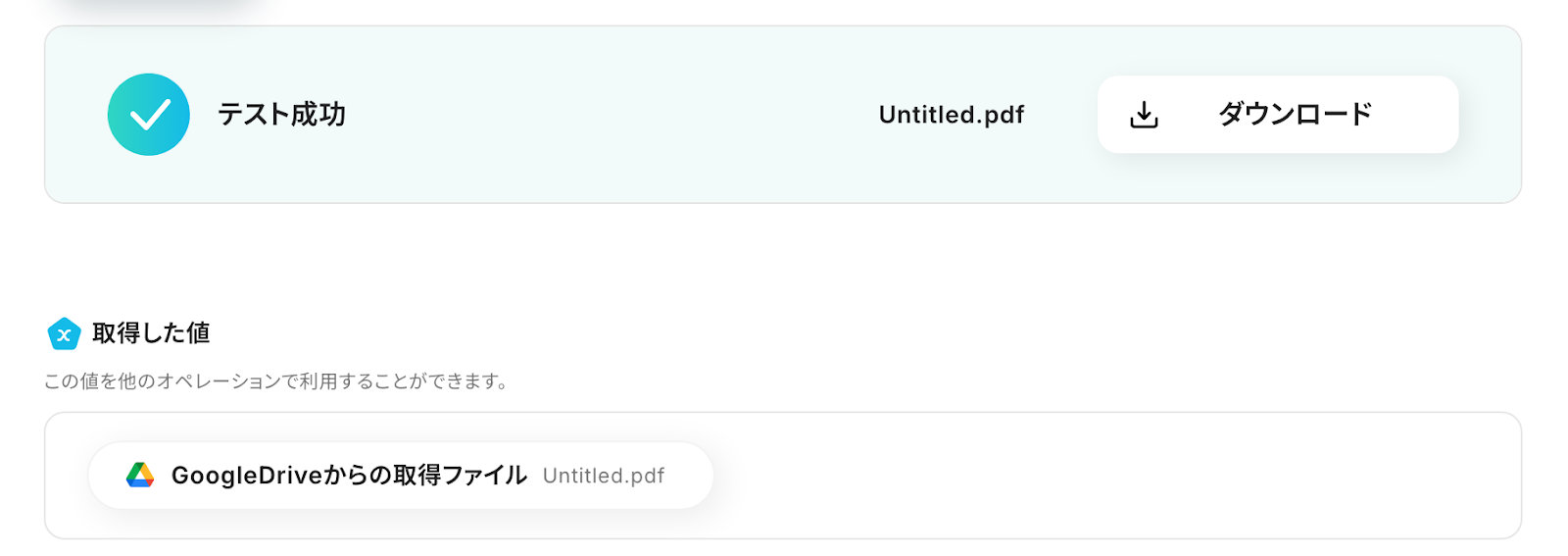Click the gray Untitled.pdf value in the Drive chip

(x=604, y=477)
